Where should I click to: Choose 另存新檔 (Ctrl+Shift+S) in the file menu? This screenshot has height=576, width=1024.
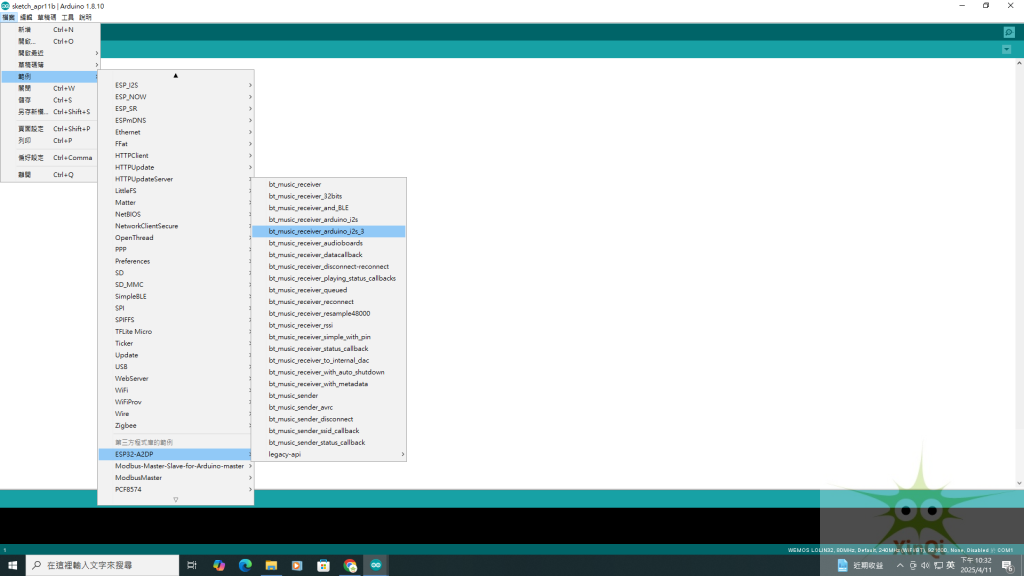(x=50, y=112)
